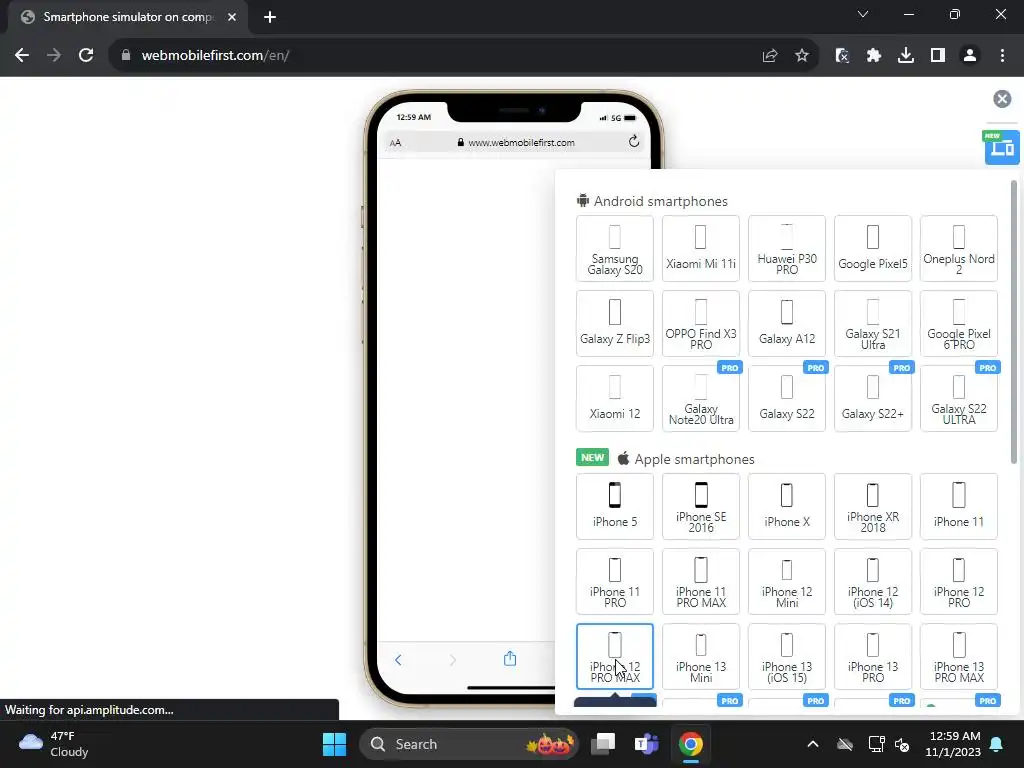This screenshot has height=768, width=1024.
Task: Click the taskbar Search box
Action: pos(469,744)
